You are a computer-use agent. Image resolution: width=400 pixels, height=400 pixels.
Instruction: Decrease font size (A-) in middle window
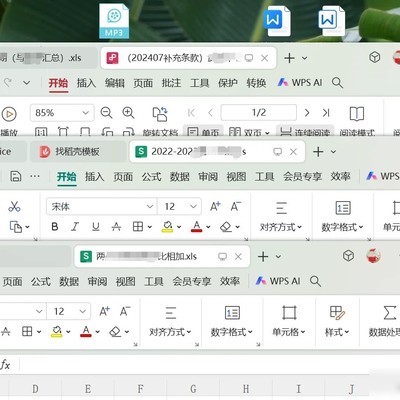(236, 207)
